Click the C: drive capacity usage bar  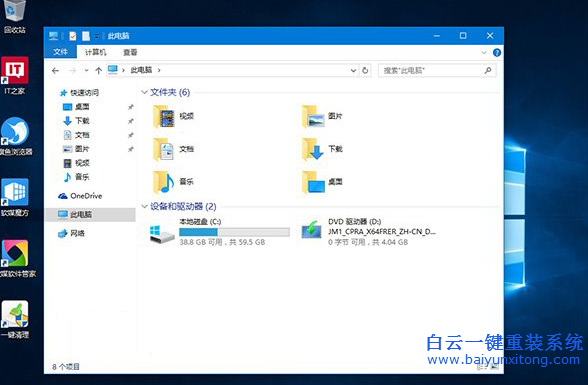pos(234,232)
